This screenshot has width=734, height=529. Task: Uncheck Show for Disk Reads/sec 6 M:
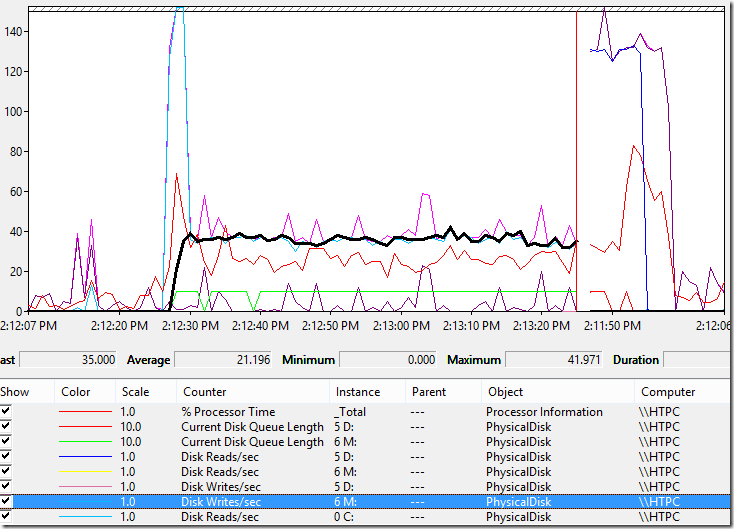click(x=6, y=471)
